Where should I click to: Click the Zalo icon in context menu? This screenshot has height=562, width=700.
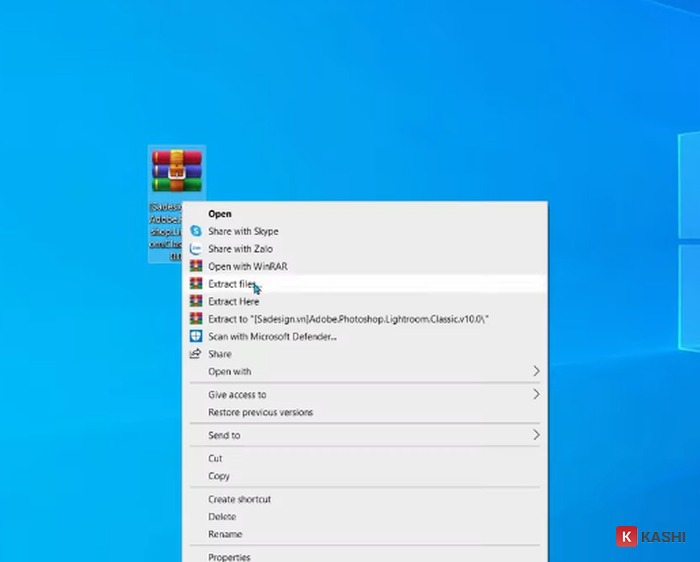[x=196, y=249]
